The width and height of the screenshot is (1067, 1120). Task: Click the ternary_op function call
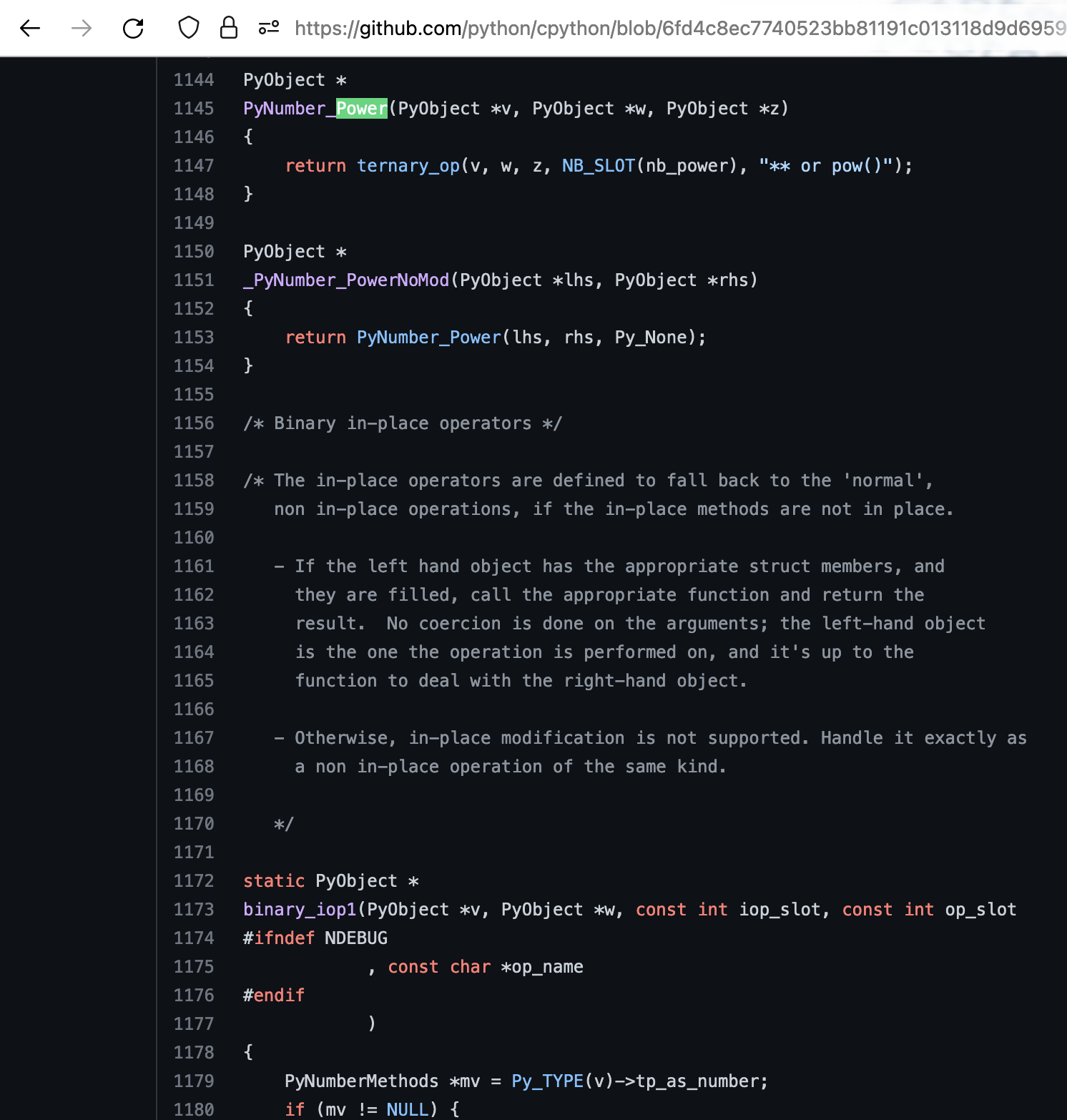(x=408, y=166)
